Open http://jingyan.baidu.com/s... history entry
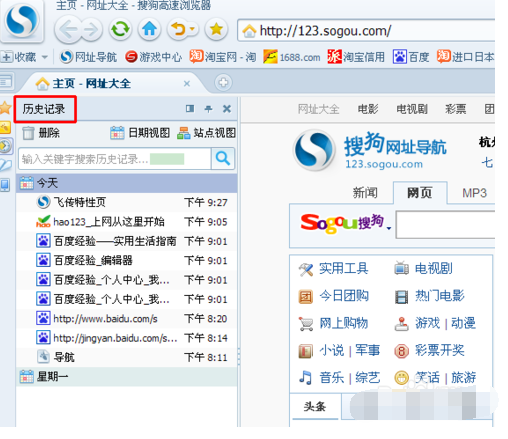 click(127, 338)
